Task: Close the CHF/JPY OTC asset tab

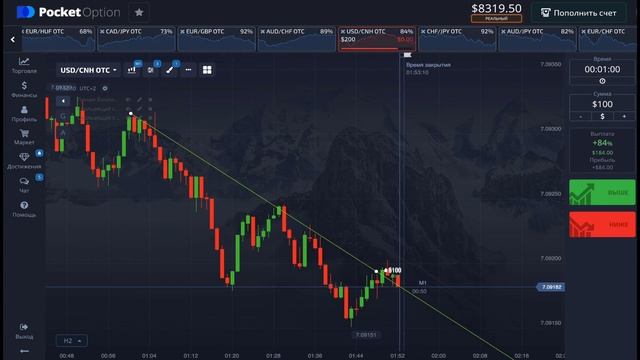Action: coord(423,31)
